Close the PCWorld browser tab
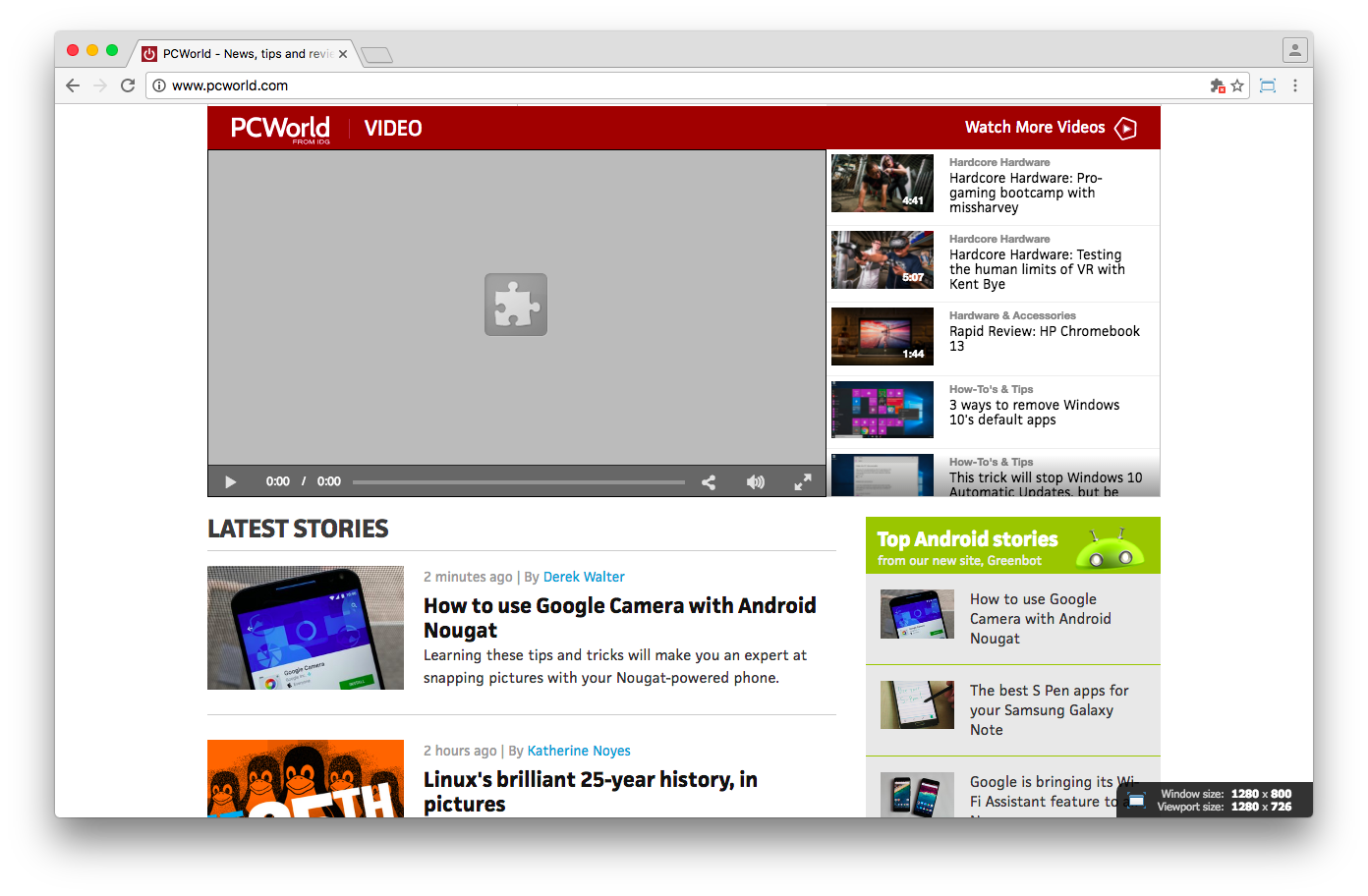The image size is (1368, 896). [343, 54]
